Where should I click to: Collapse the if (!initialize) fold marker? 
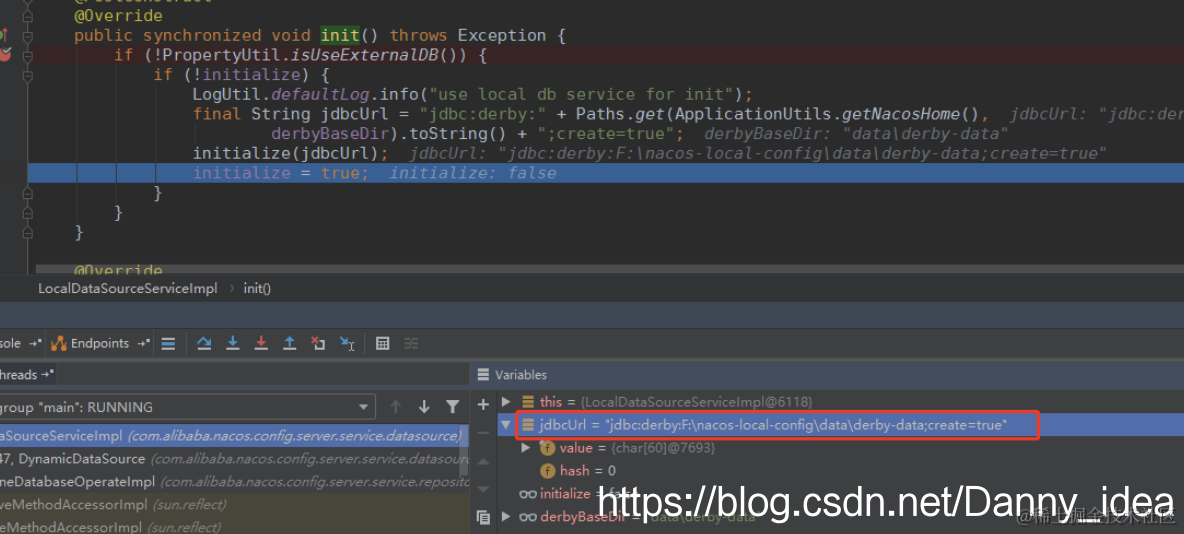28,75
